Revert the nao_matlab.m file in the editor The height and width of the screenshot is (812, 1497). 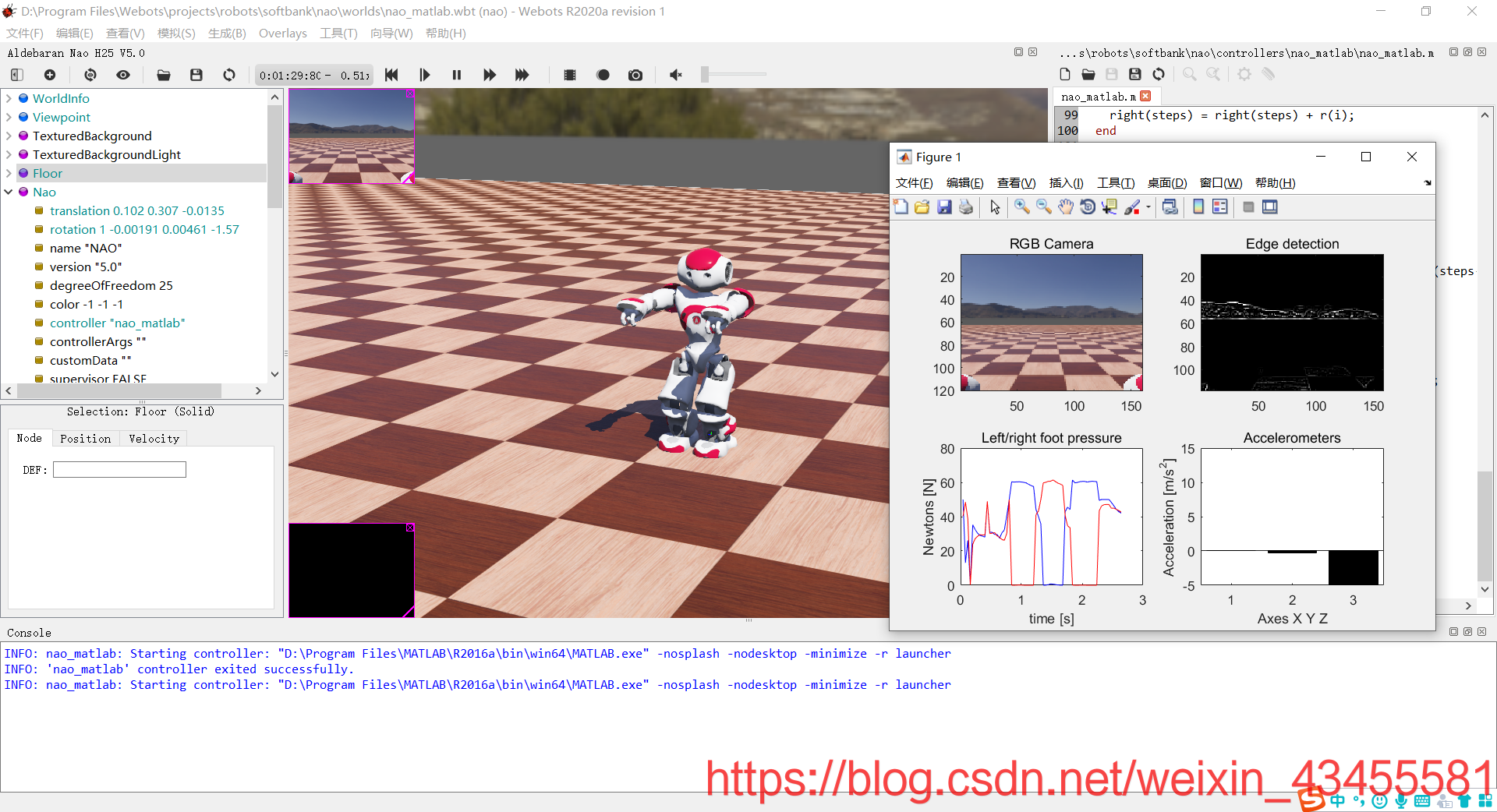pyautogui.click(x=1159, y=74)
